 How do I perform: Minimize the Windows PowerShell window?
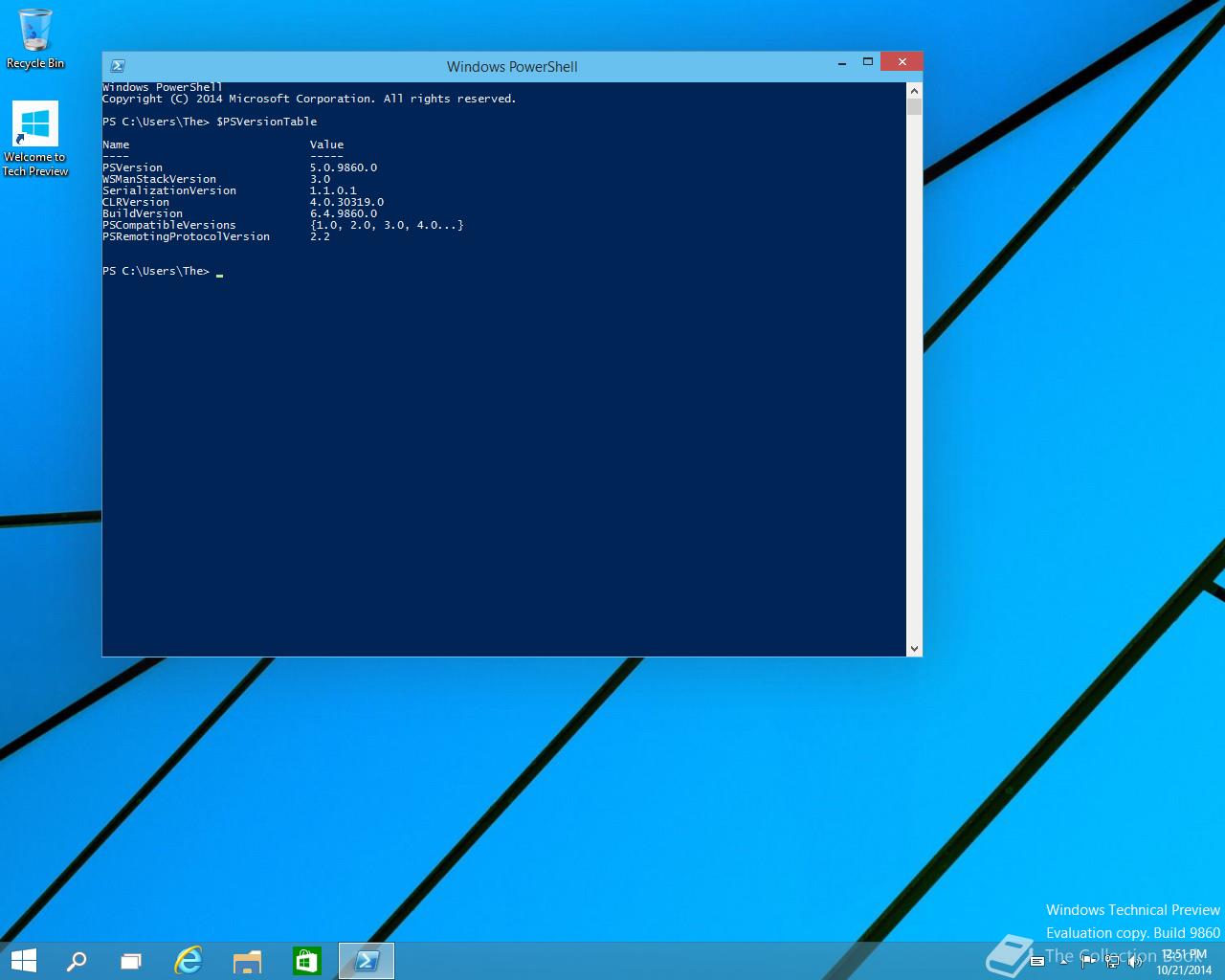[842, 63]
